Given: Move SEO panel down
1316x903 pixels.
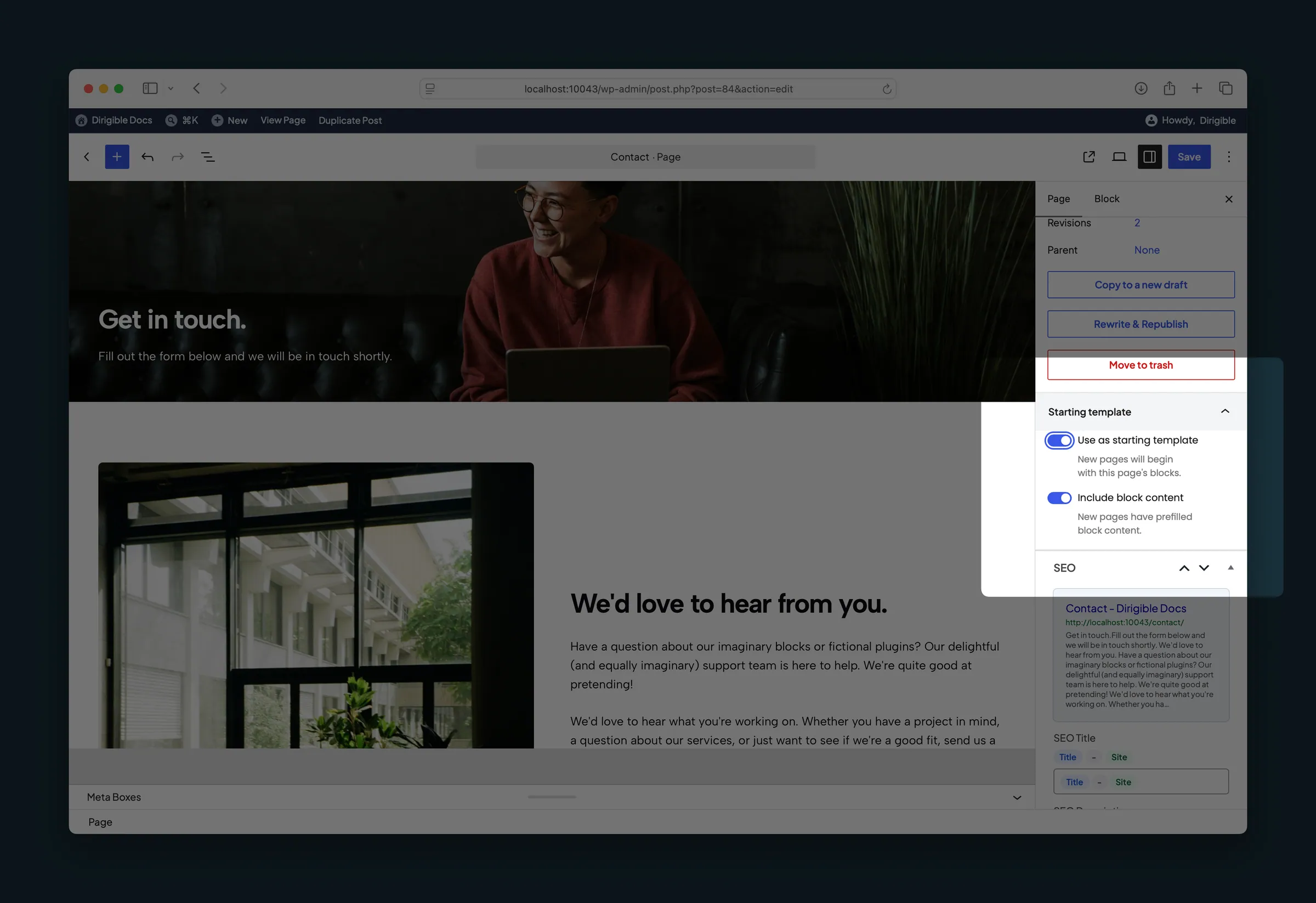Looking at the screenshot, I should 1204,568.
